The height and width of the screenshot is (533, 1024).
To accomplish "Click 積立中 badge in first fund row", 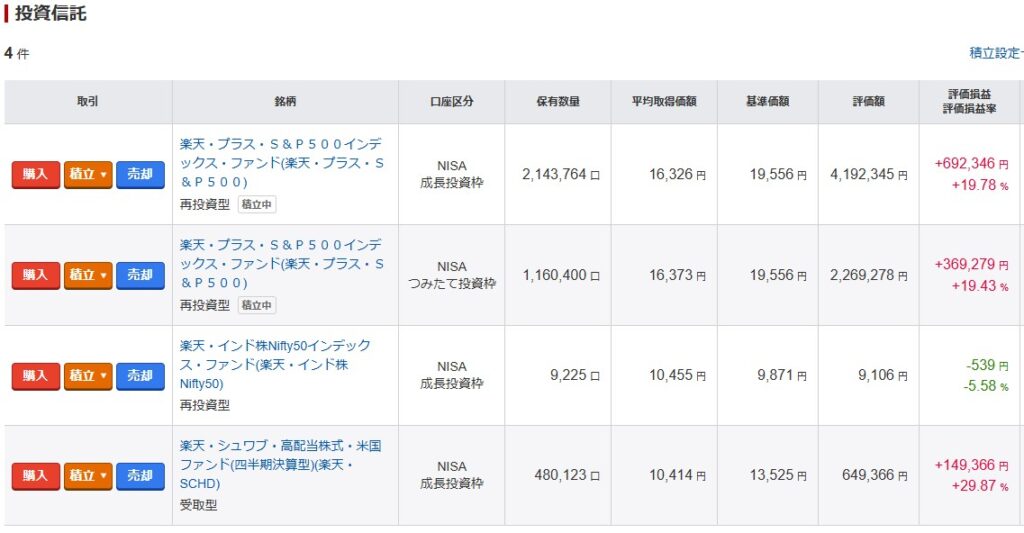I will 257,204.
